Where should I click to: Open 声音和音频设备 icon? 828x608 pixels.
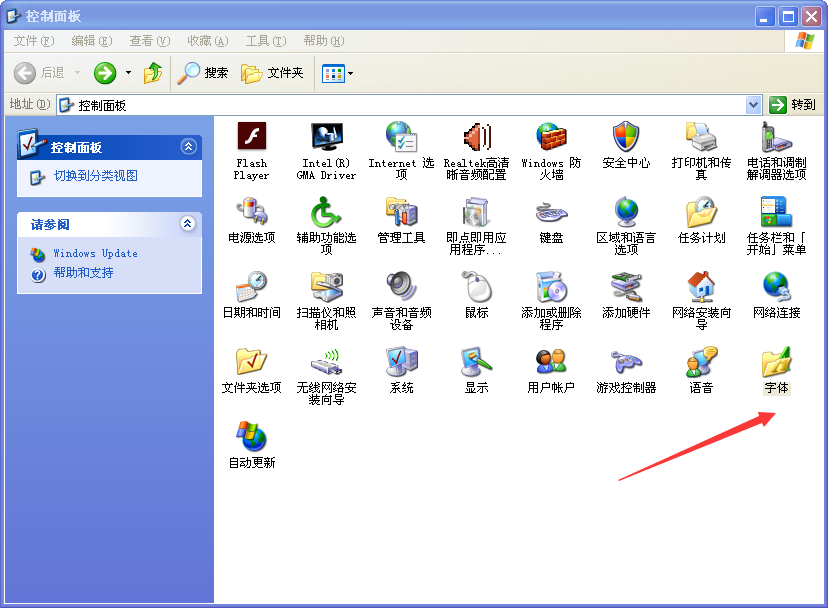[x=401, y=286]
